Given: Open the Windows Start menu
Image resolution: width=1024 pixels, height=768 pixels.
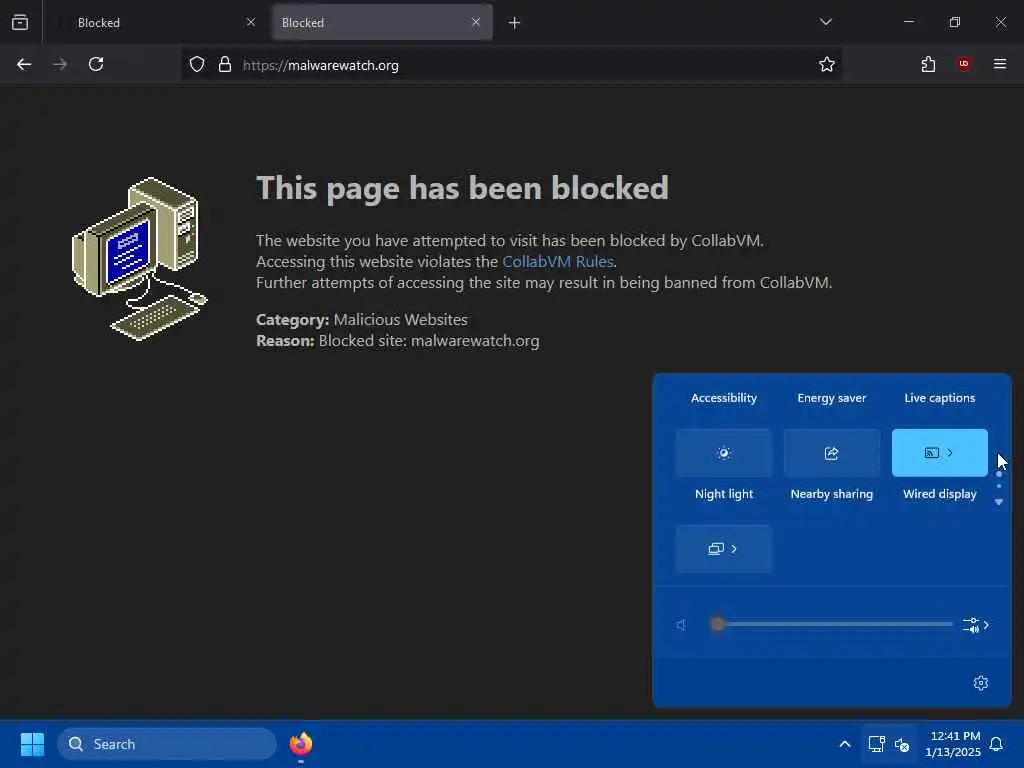Looking at the screenshot, I should click(32, 744).
